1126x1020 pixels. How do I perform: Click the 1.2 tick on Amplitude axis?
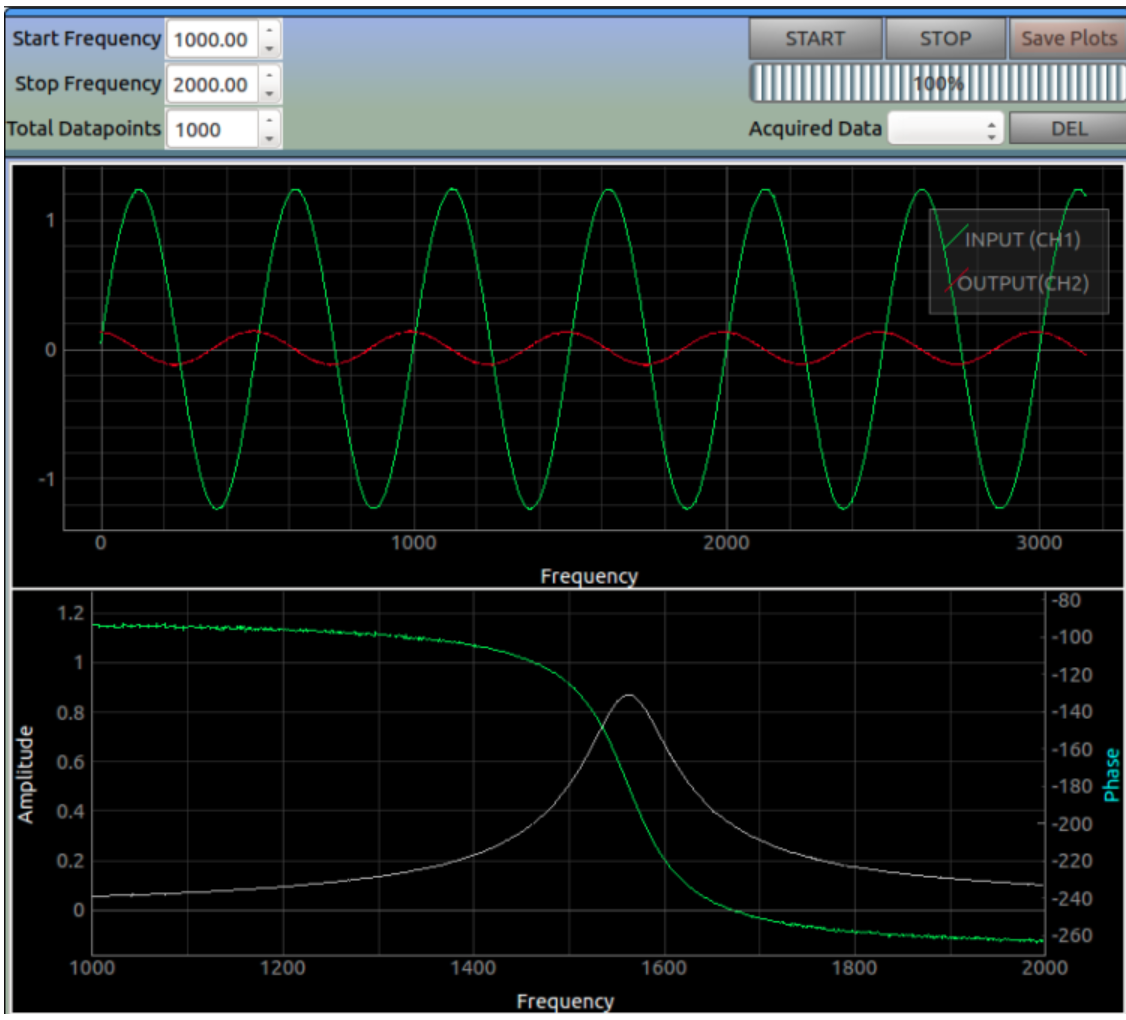[70, 613]
